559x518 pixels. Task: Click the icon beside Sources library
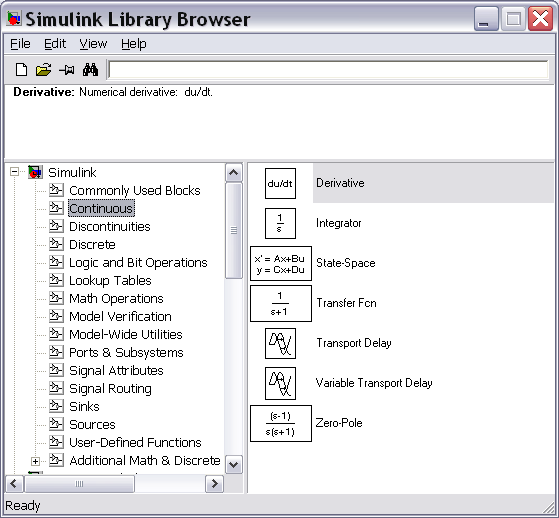tap(56, 424)
